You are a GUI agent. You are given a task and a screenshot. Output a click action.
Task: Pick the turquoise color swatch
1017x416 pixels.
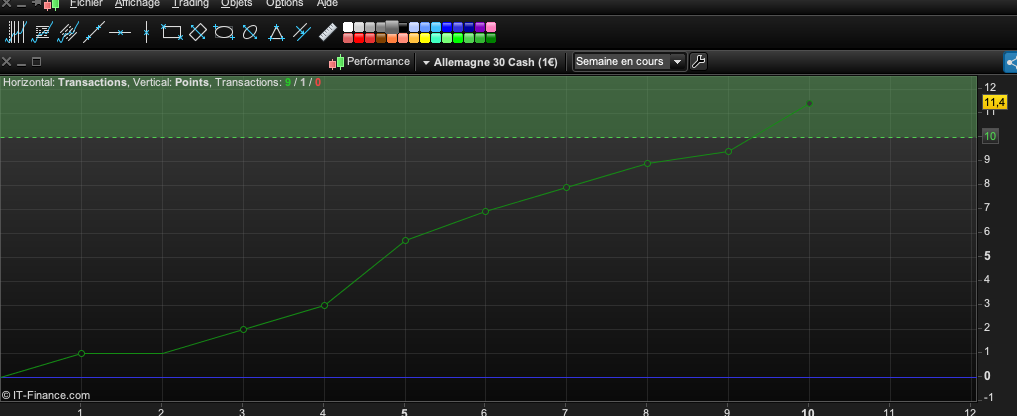436,38
